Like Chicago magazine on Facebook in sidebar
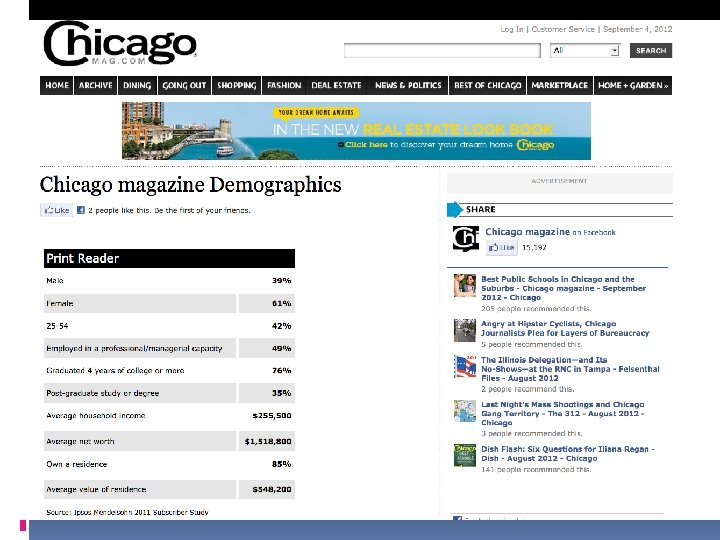The height and width of the screenshot is (540, 720). tap(502, 248)
